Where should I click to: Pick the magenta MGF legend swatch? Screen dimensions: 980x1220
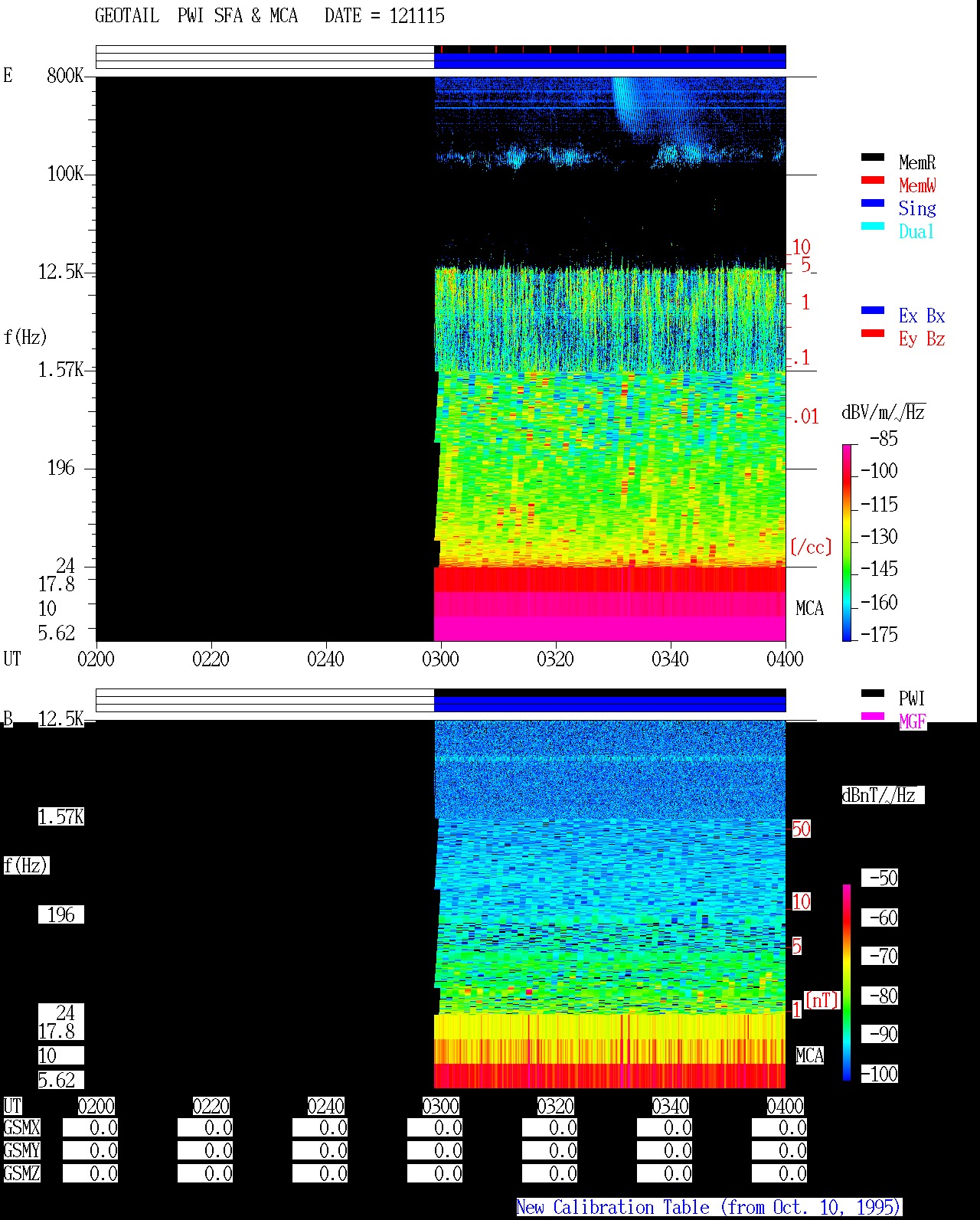(x=873, y=717)
